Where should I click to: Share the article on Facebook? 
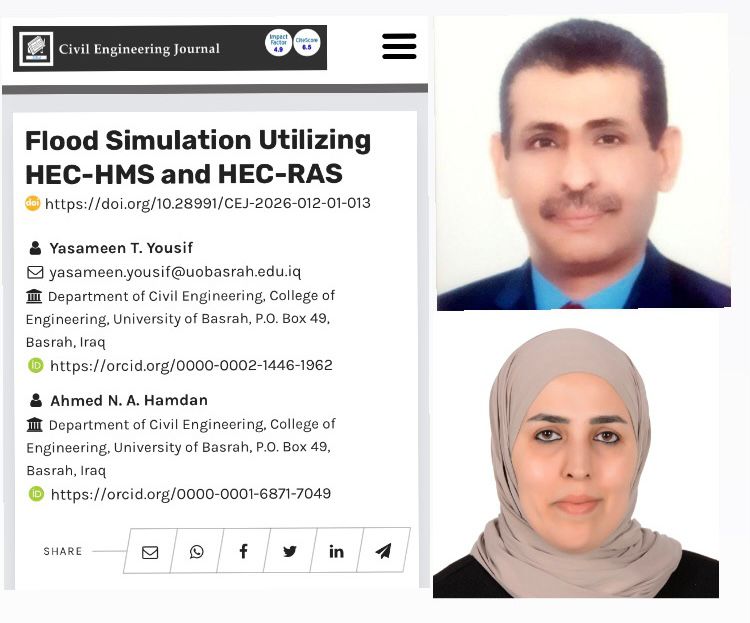click(244, 551)
